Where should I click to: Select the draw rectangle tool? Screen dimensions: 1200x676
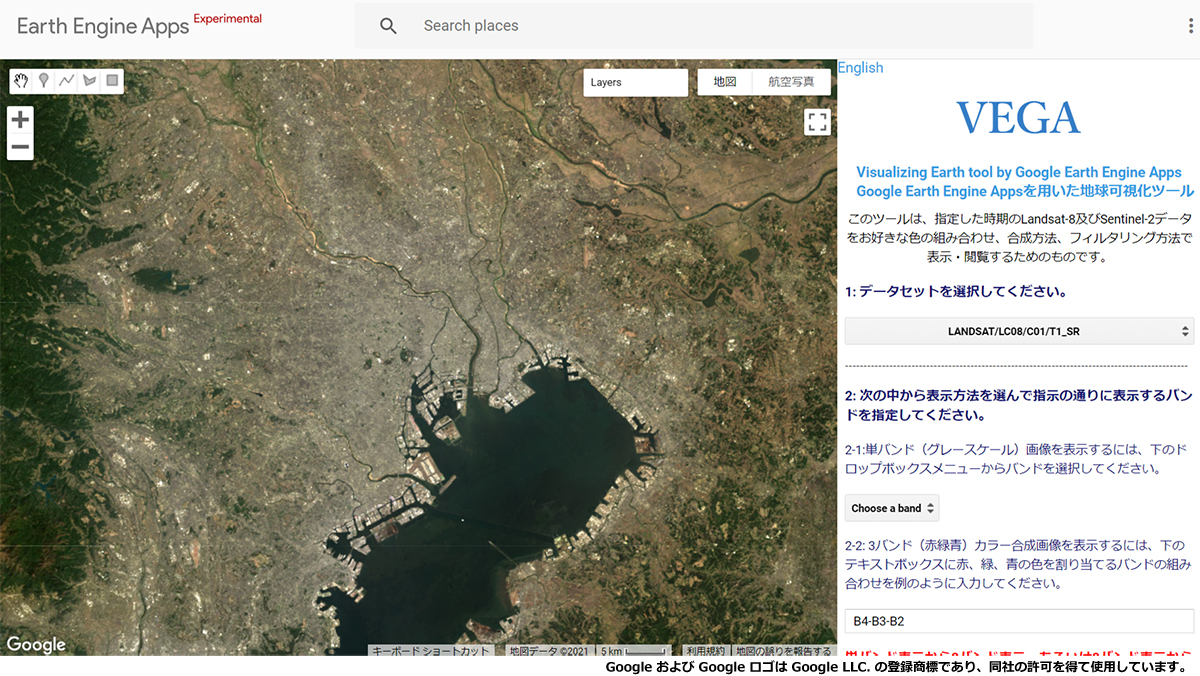[x=112, y=81]
